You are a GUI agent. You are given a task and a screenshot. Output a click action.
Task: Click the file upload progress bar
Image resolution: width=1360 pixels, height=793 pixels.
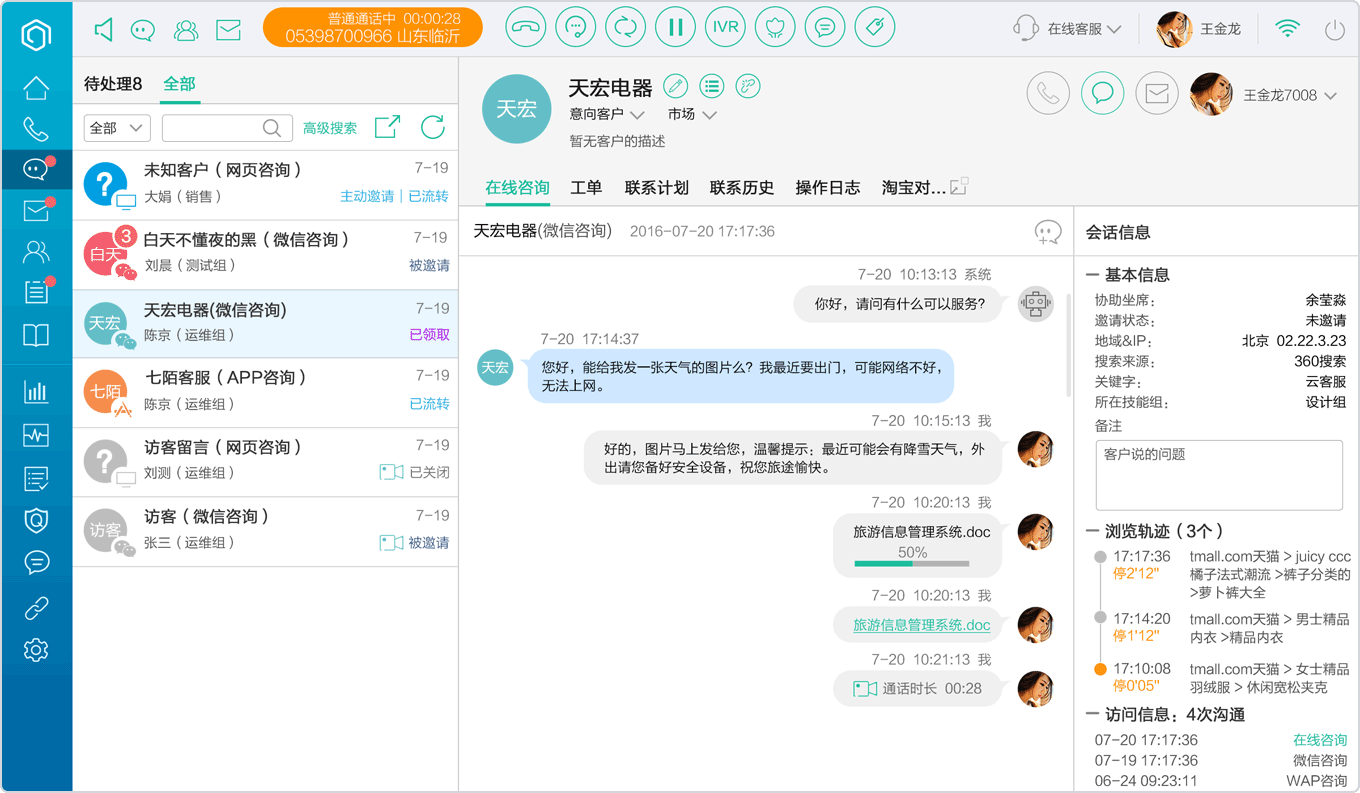click(x=912, y=564)
